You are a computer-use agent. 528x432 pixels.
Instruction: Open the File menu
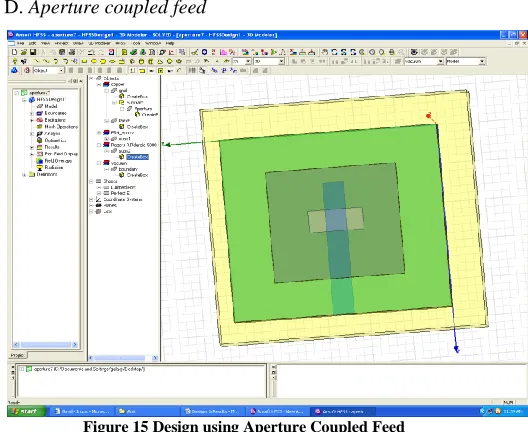click(x=20, y=43)
